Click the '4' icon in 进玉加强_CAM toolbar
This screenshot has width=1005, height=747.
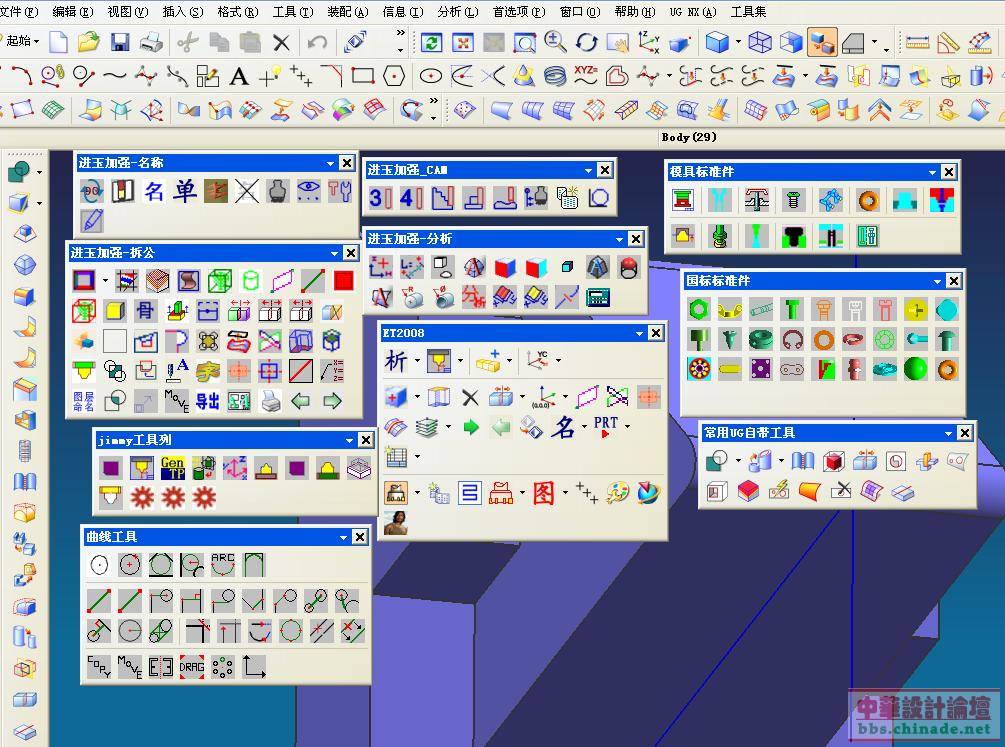point(410,197)
